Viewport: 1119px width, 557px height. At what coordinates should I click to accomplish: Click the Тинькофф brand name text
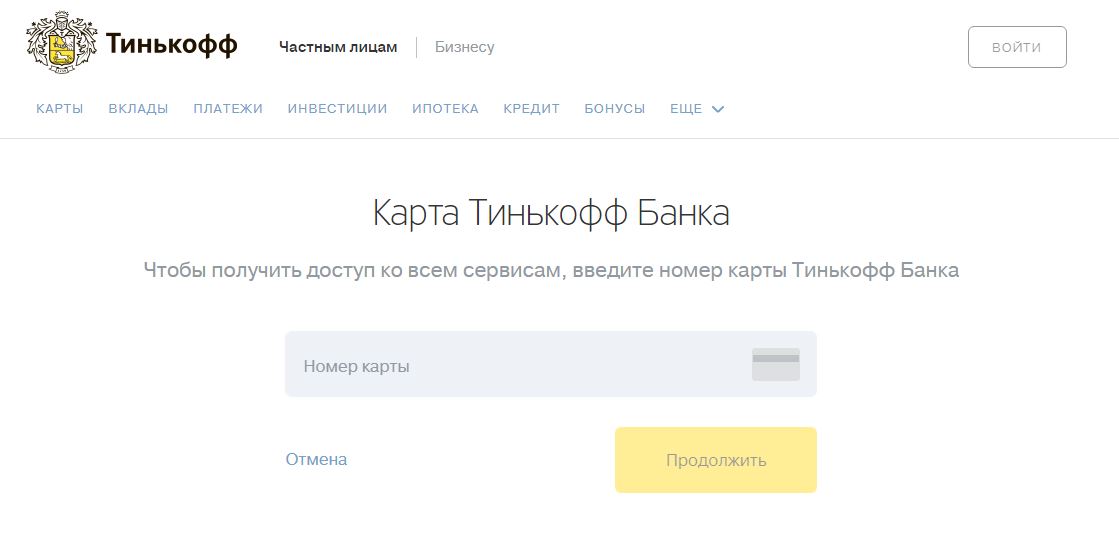pos(171,45)
